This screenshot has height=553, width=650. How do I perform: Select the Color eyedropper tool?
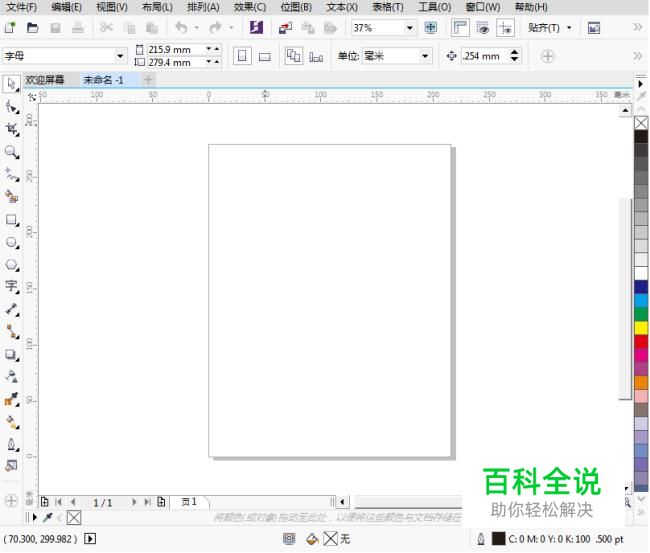click(x=12, y=400)
